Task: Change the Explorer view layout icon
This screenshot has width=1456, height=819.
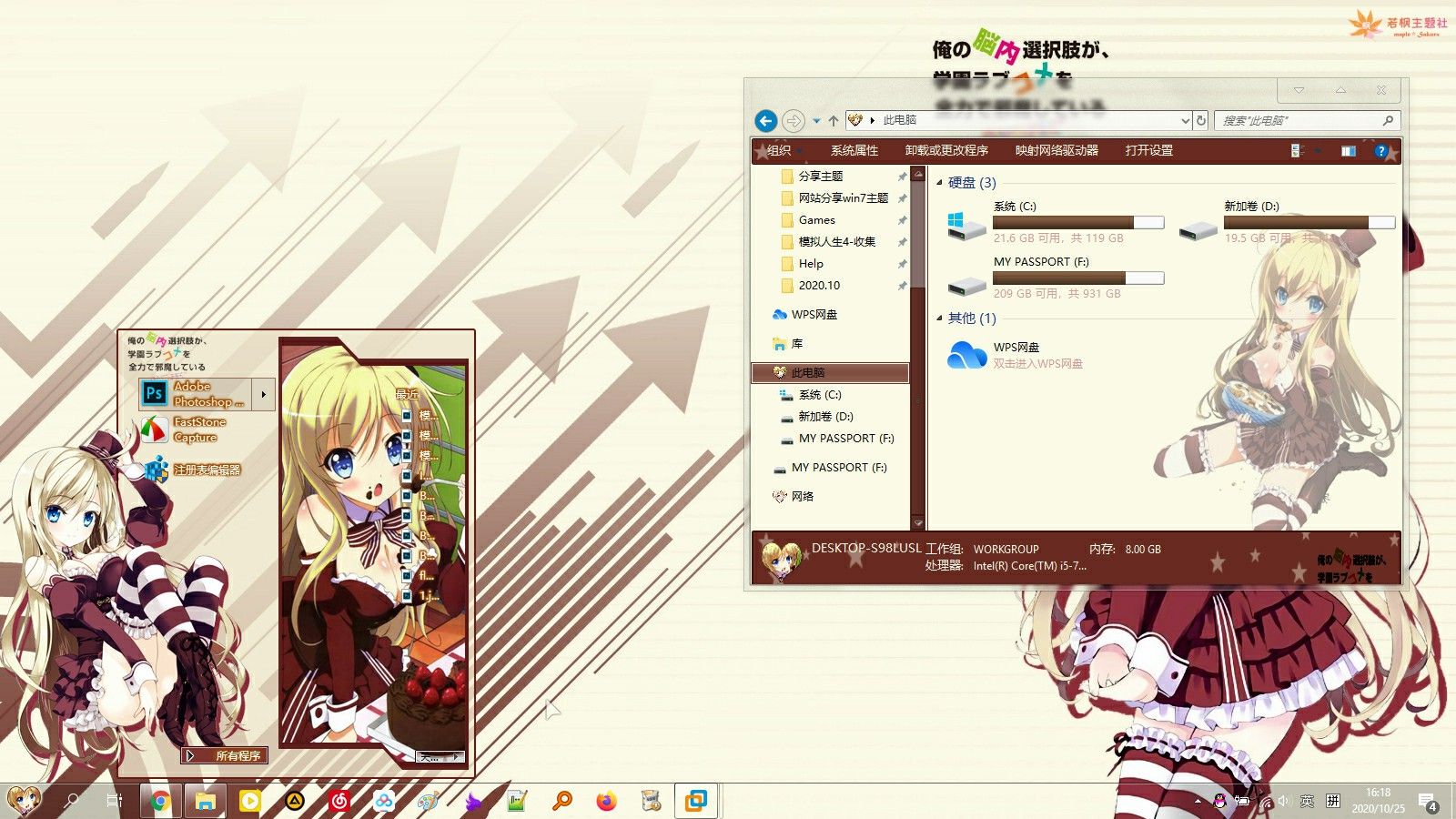Action: click(1298, 151)
